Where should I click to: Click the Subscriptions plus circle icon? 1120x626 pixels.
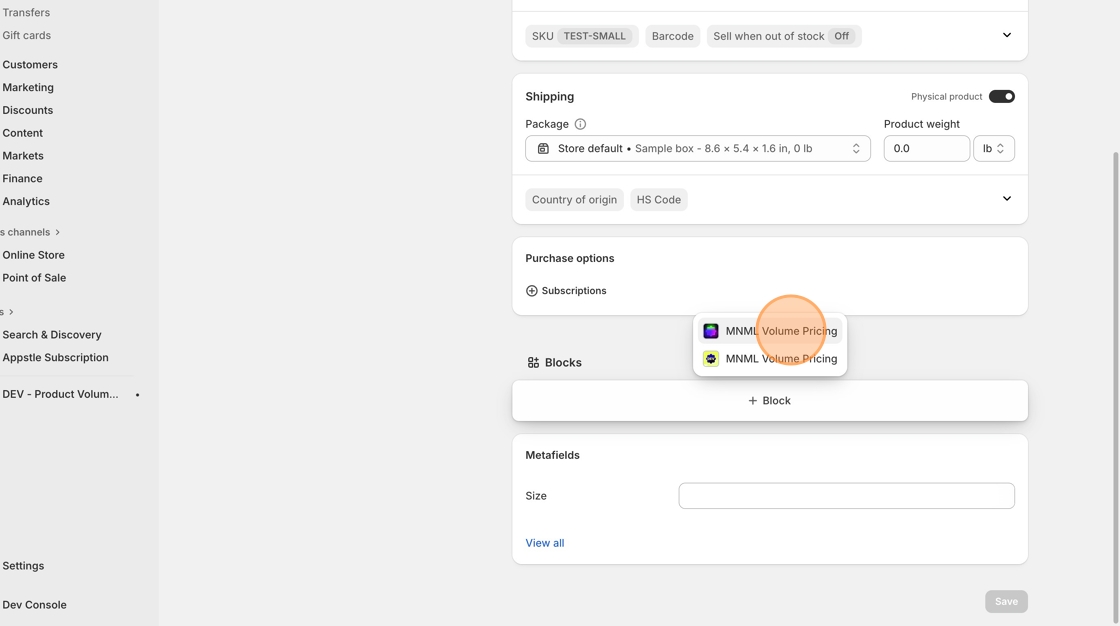click(x=532, y=291)
